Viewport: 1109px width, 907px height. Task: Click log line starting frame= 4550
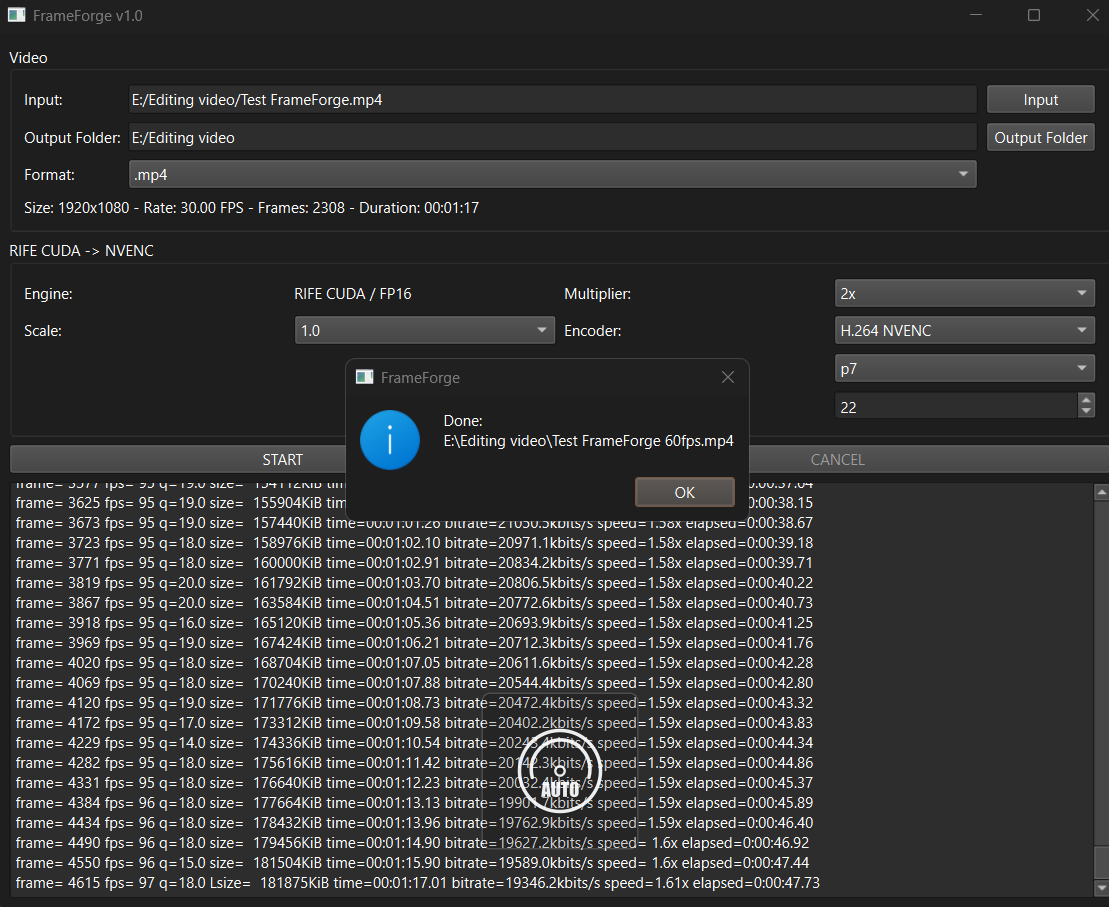coord(412,863)
